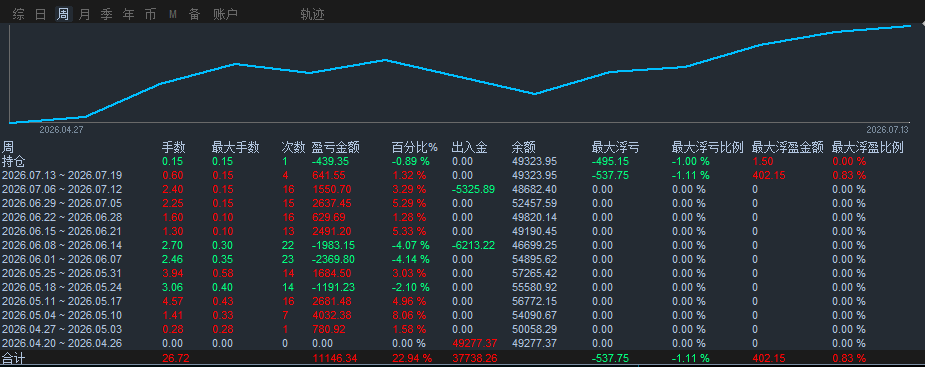Click the 合计 totals row
The image size is (925, 367).
click(x=462, y=358)
